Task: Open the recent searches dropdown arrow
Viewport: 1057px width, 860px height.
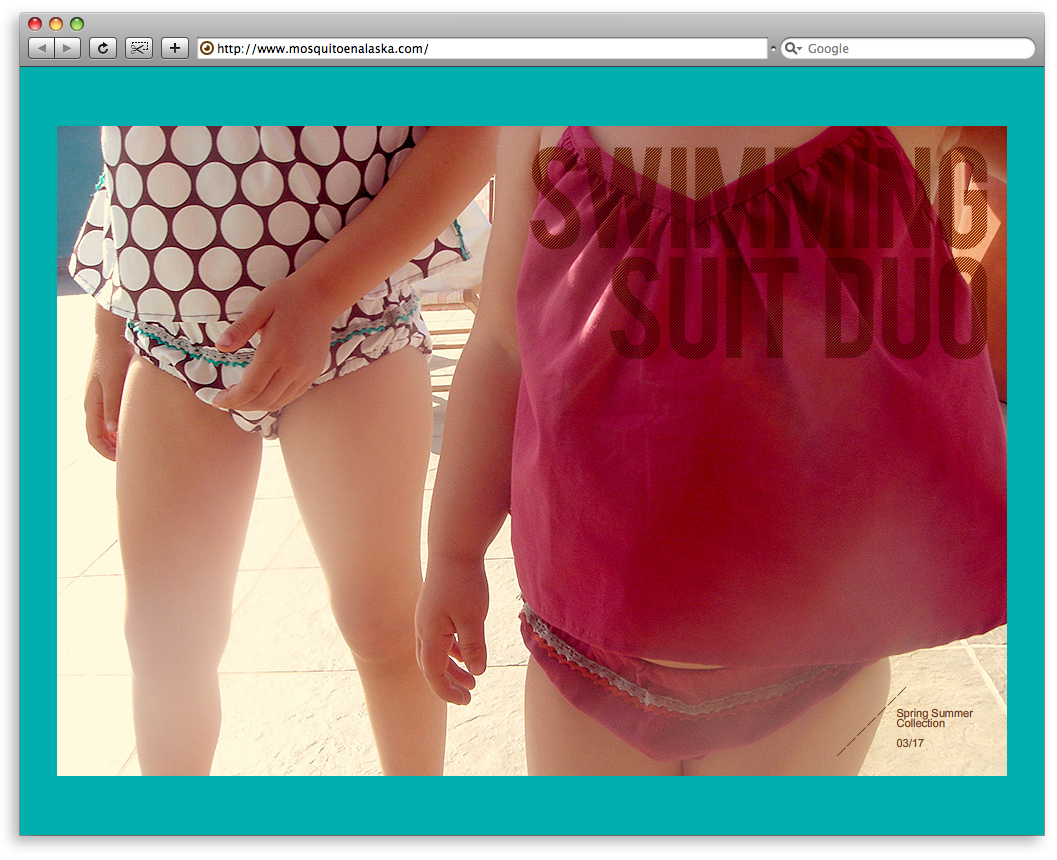Action: coord(799,49)
